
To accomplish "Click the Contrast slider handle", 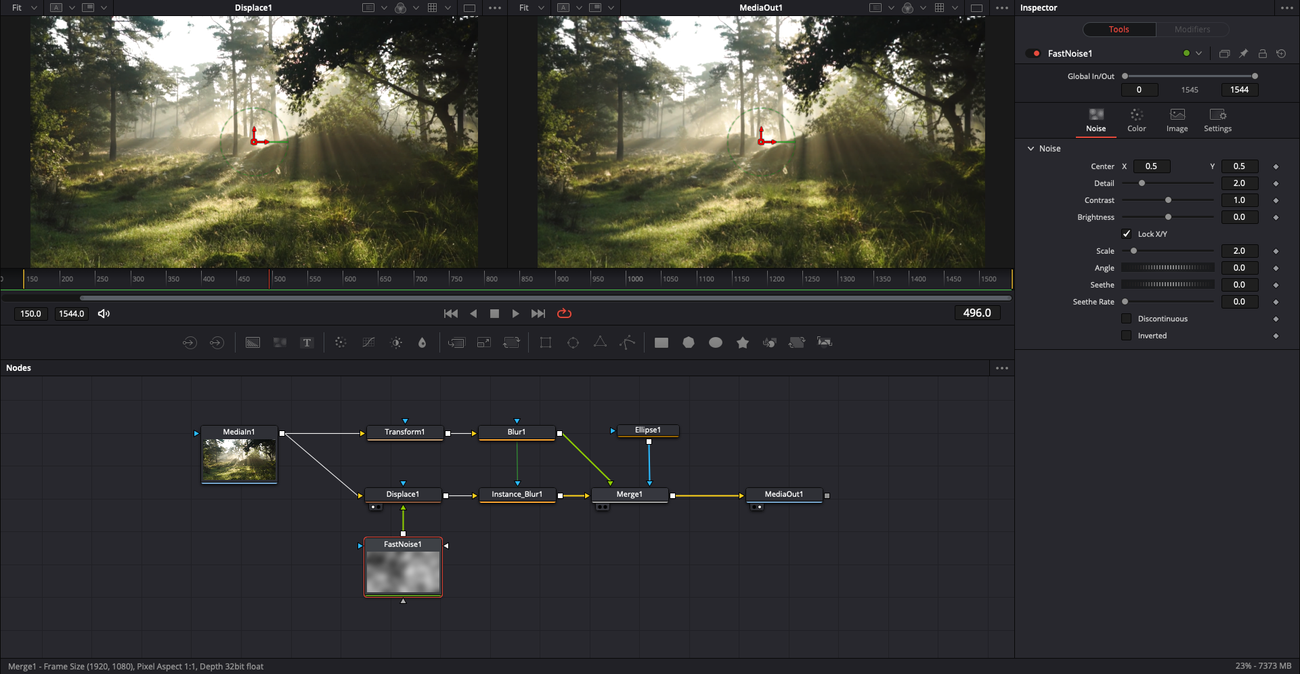I will click(x=1168, y=200).
